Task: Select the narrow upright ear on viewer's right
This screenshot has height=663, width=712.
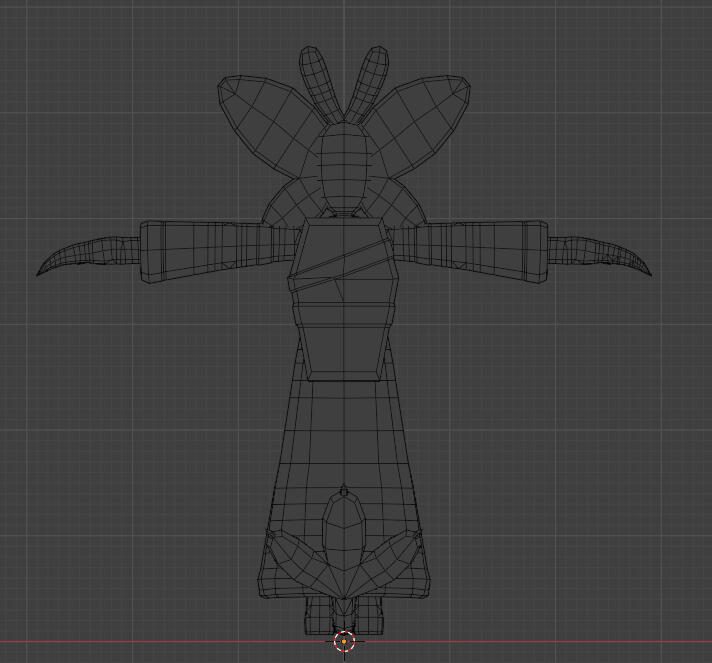Action: 367,84
